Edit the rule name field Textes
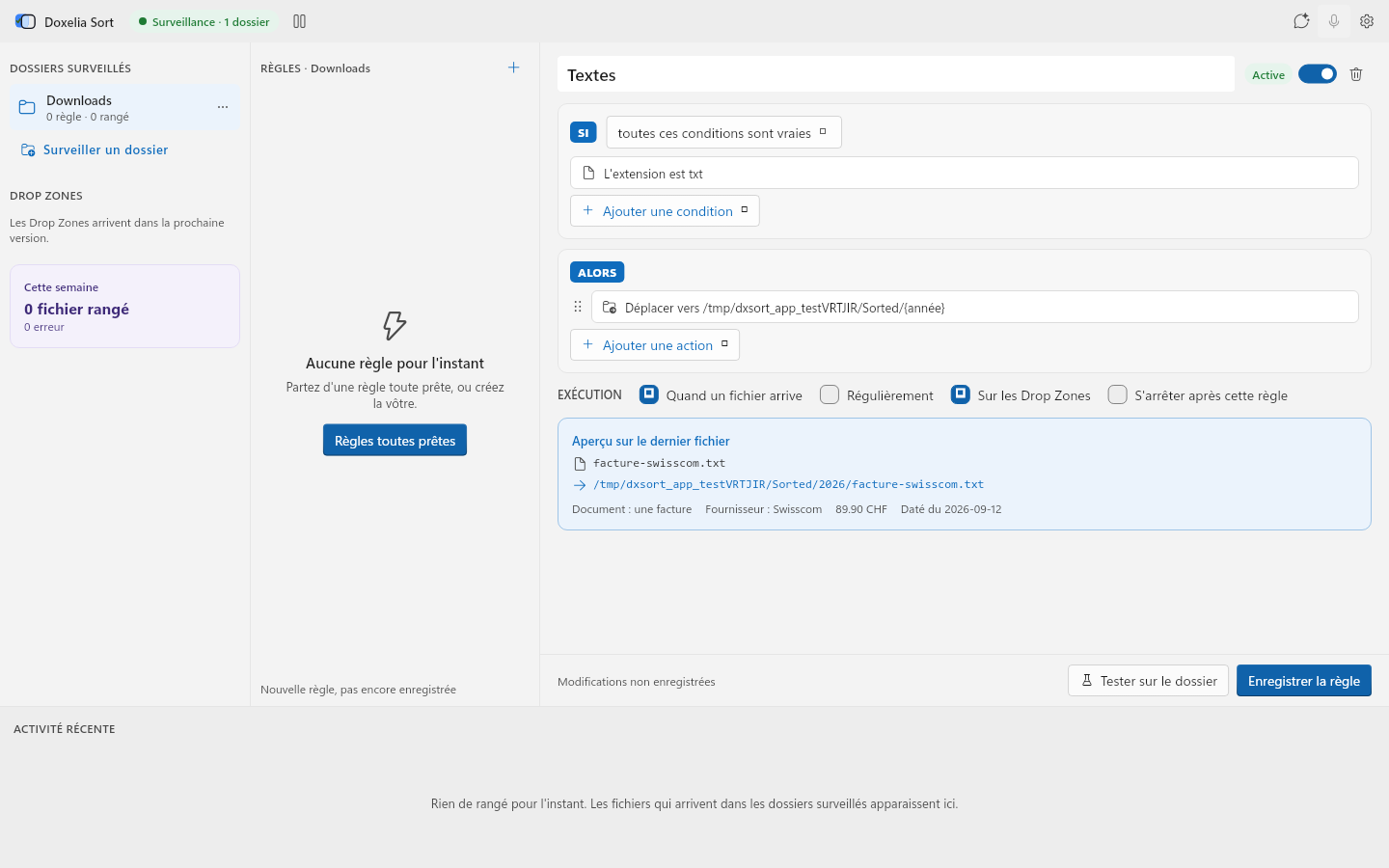Image resolution: width=1389 pixels, height=868 pixels. pyautogui.click(x=896, y=74)
